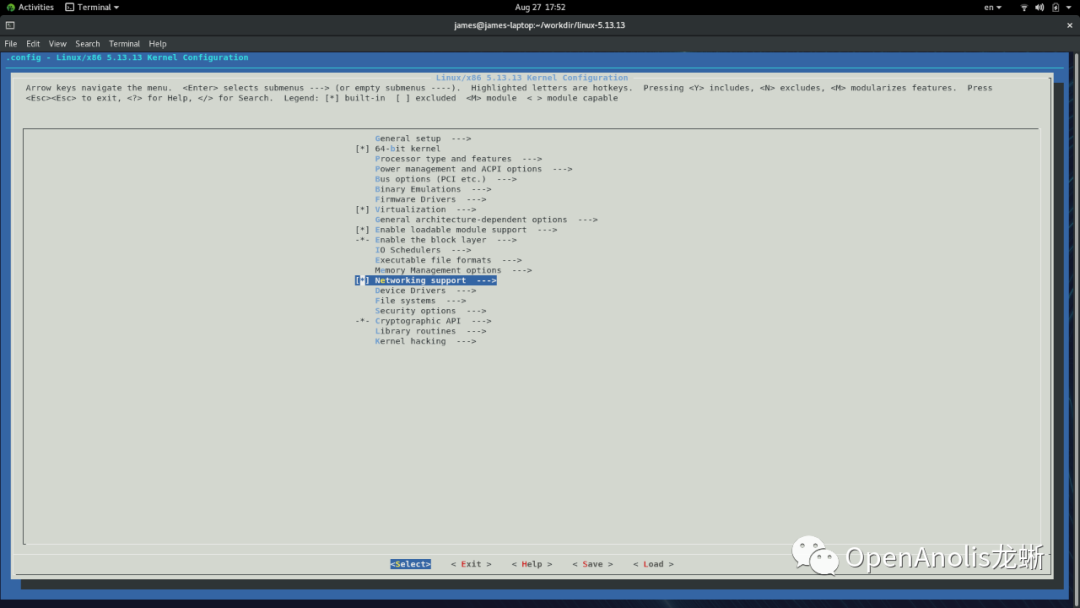This screenshot has height=608, width=1080.
Task: Select Device Drivers entry
Action: [426, 291]
